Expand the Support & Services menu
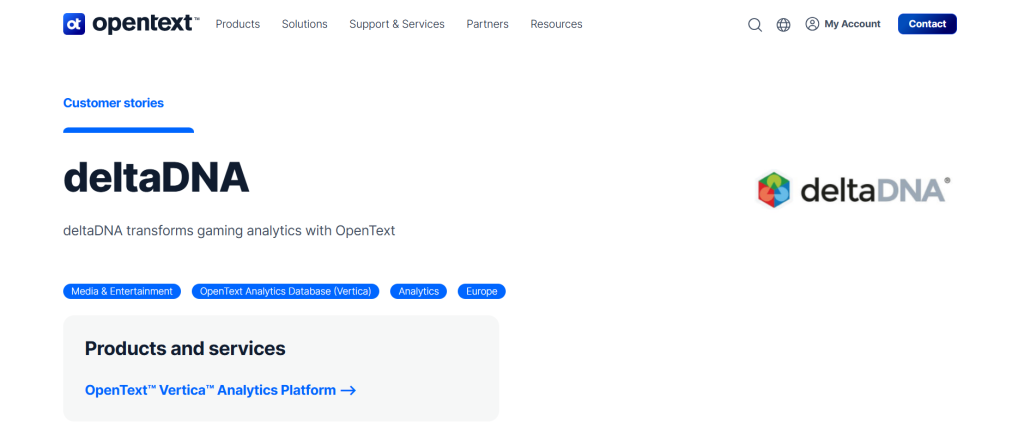 (397, 24)
